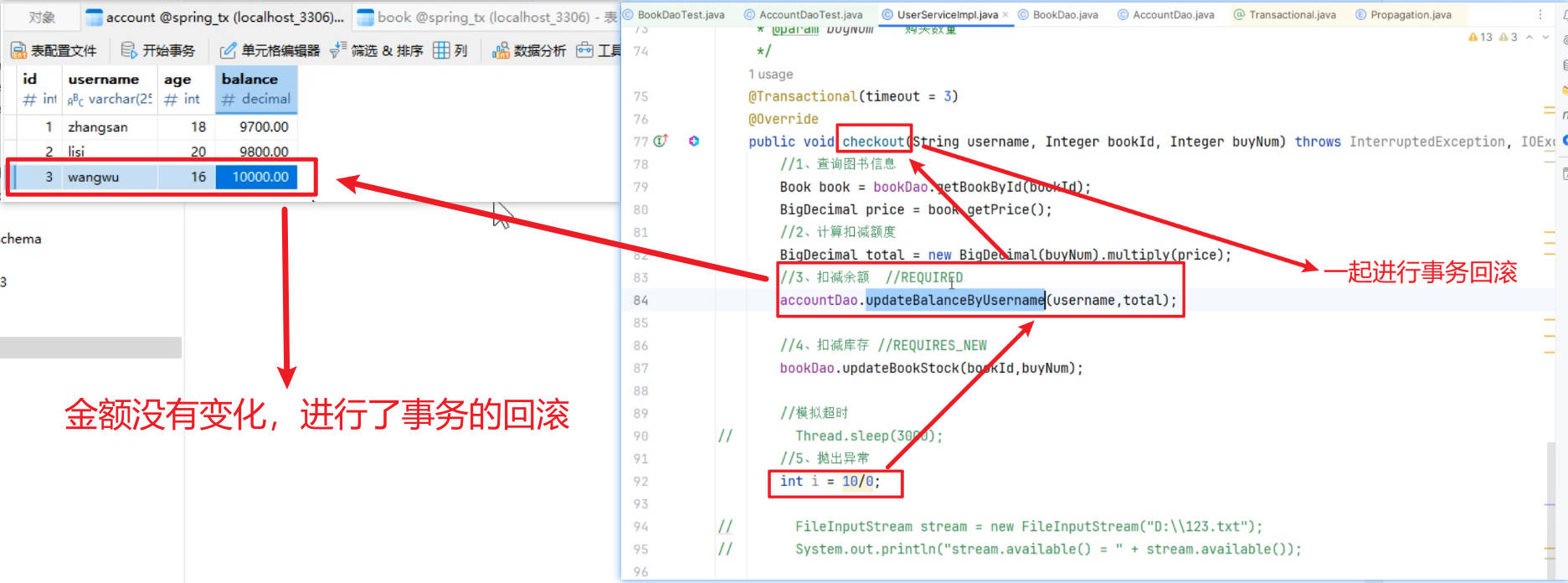
Task: Open the book @spring_tx table tab
Action: tap(483, 17)
